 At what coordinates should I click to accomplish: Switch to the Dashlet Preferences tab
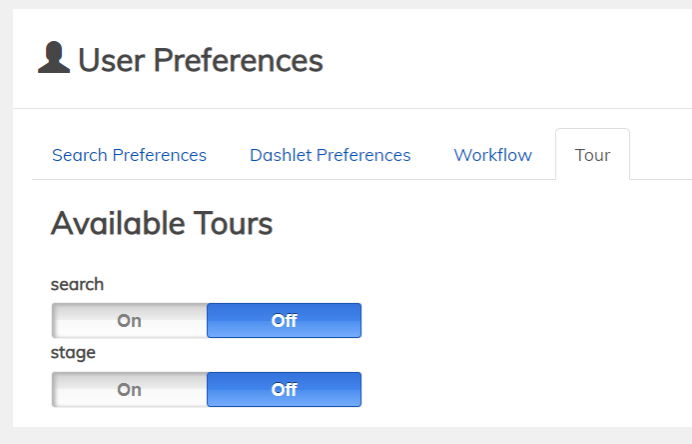pyautogui.click(x=330, y=155)
